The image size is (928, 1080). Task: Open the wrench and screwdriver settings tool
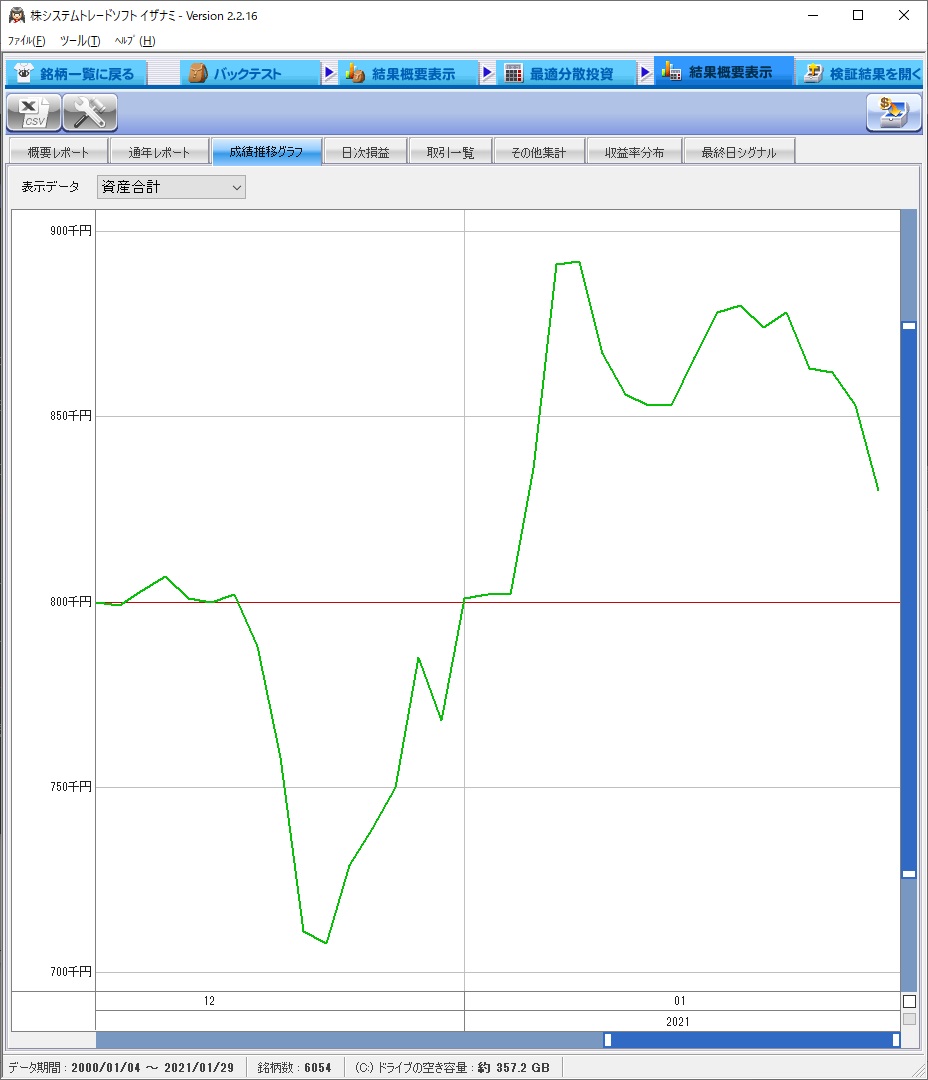pos(90,113)
